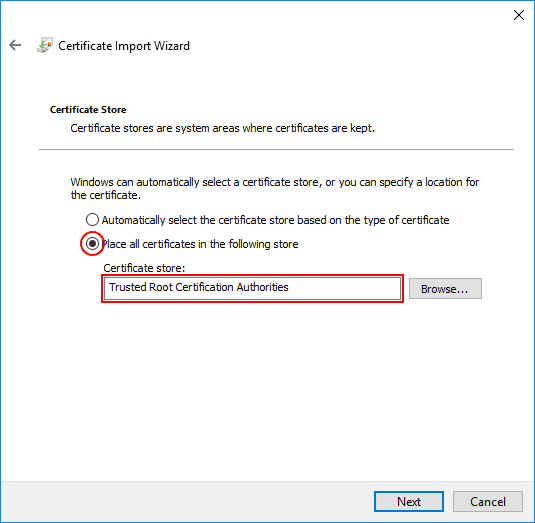535x523 pixels.
Task: Click the 'Certificate store:' label
Action: click(144, 268)
